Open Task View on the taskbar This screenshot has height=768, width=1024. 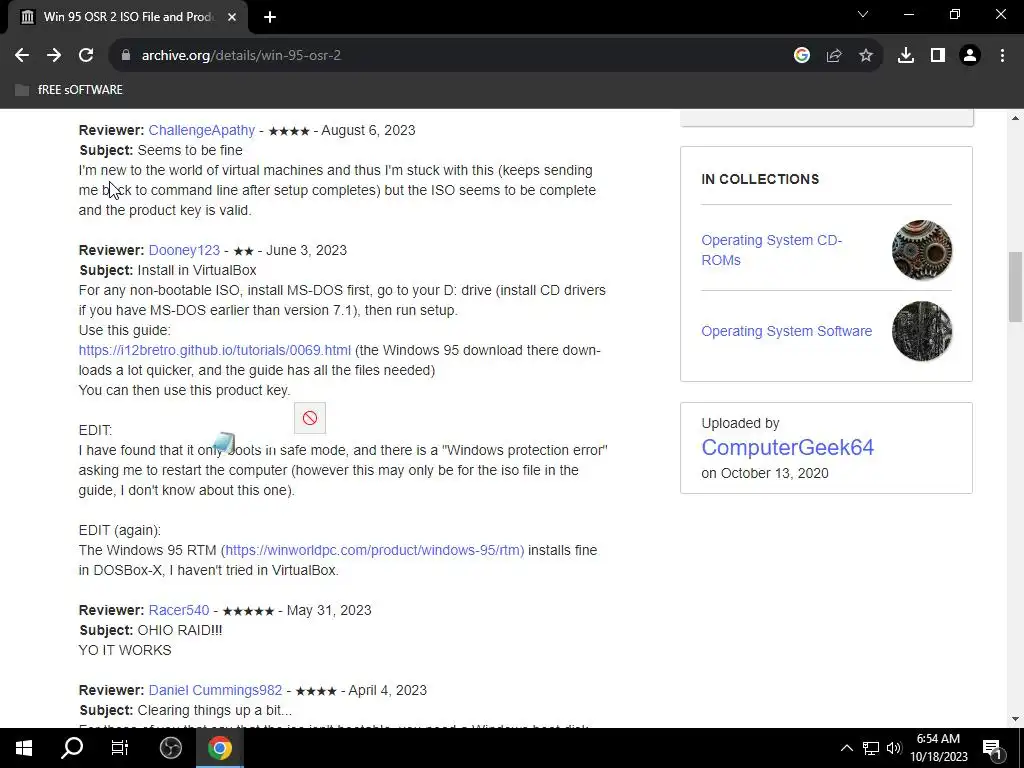(120, 748)
